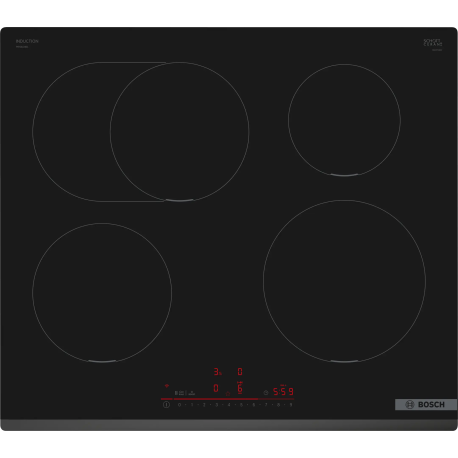Tap the red house-shaped symbol
This screenshot has height=458, width=458.
[x=228, y=394]
